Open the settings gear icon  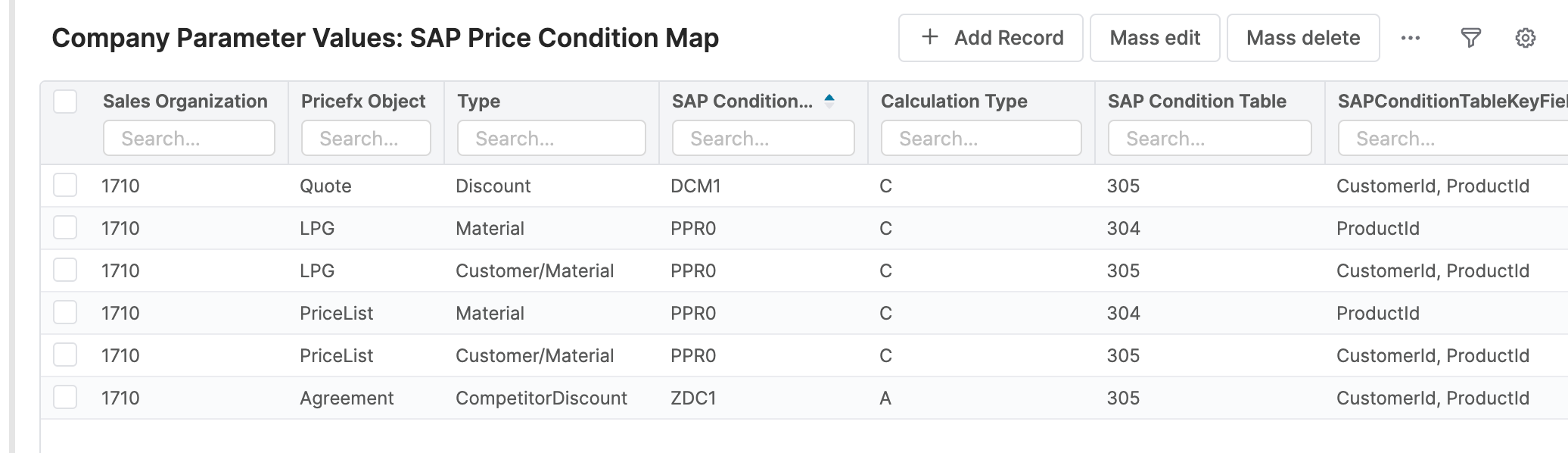tap(1526, 37)
